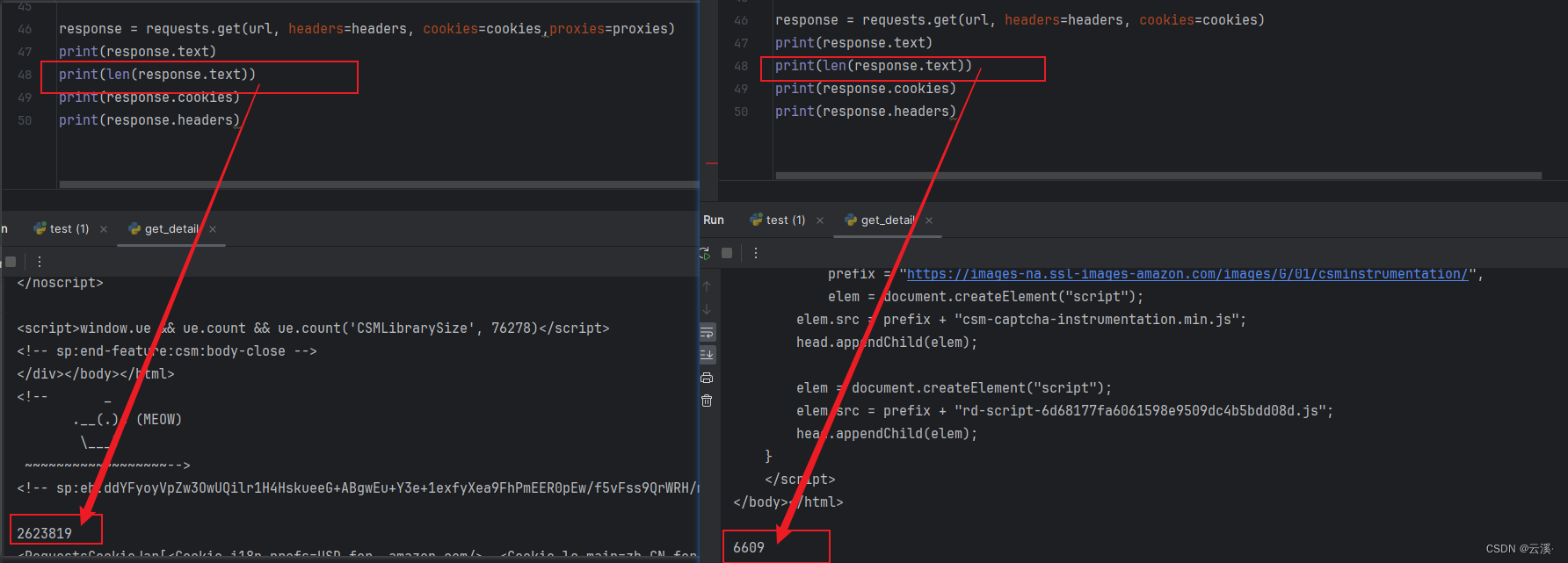Click the Stop icon in the right Run panel
The image size is (1568, 563).
(727, 253)
